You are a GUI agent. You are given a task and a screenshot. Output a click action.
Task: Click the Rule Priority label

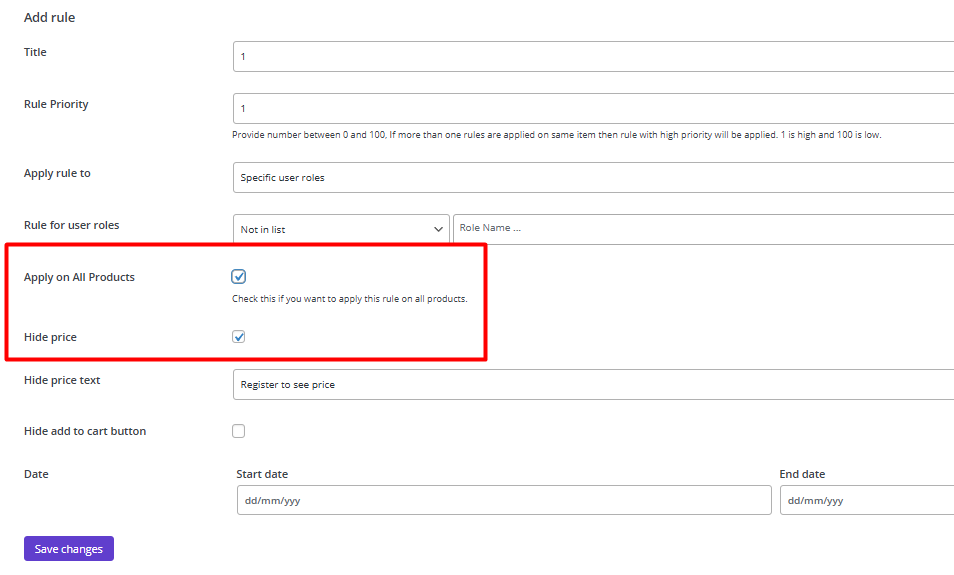pos(56,104)
